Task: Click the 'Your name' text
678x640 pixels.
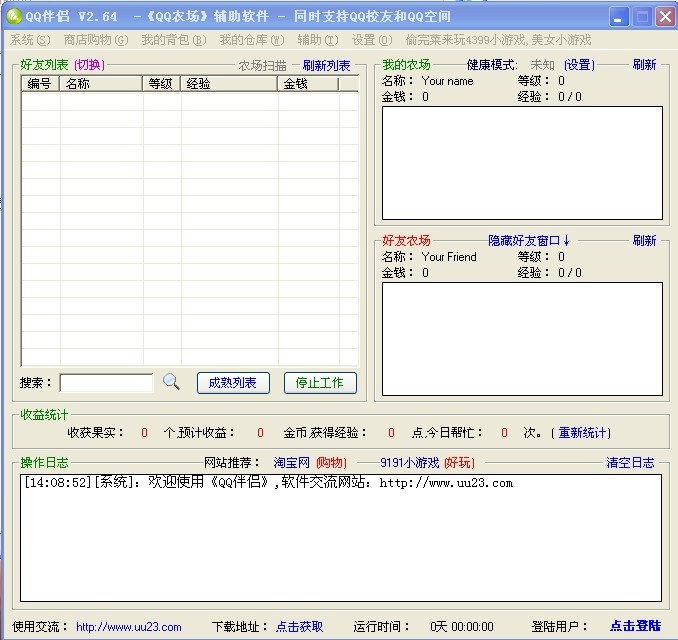Action: (x=448, y=81)
